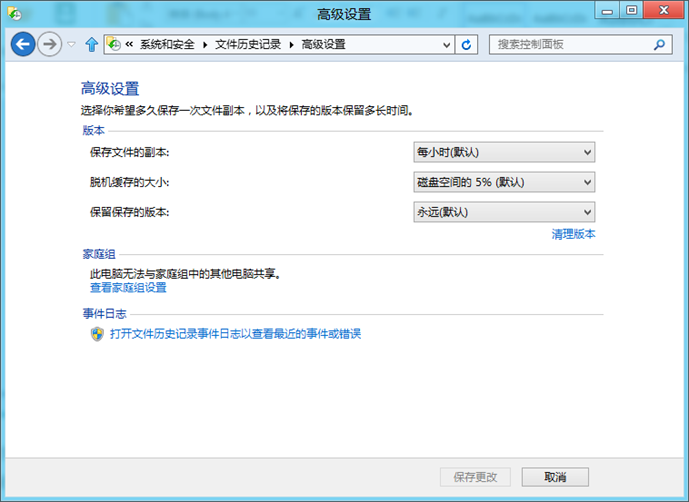The width and height of the screenshot is (689, 502).
Task: Click the 保存更改 button
Action: coord(475,477)
